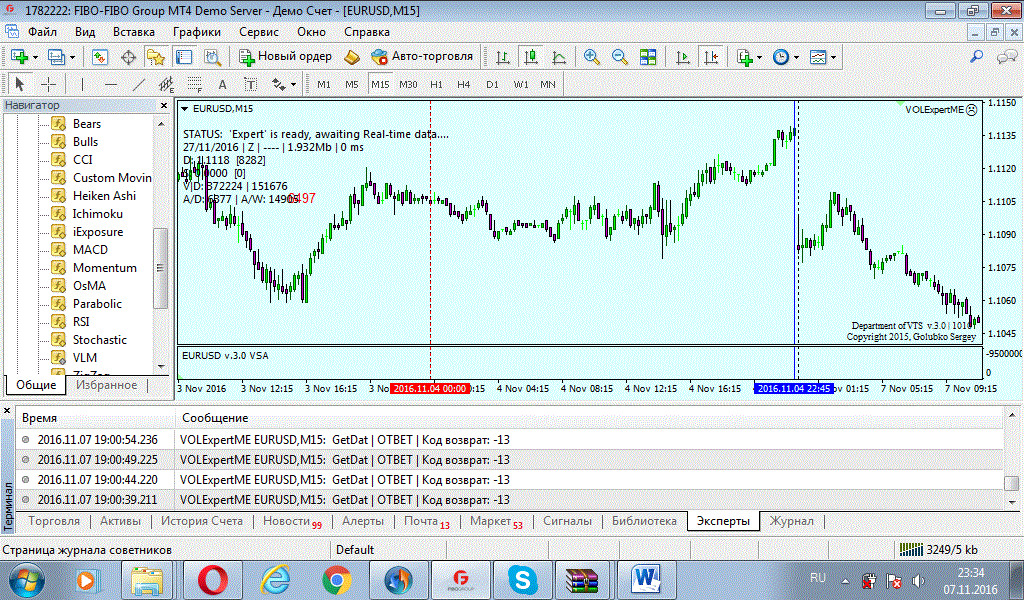Select Heiken Ashi in Navigator

(104, 196)
